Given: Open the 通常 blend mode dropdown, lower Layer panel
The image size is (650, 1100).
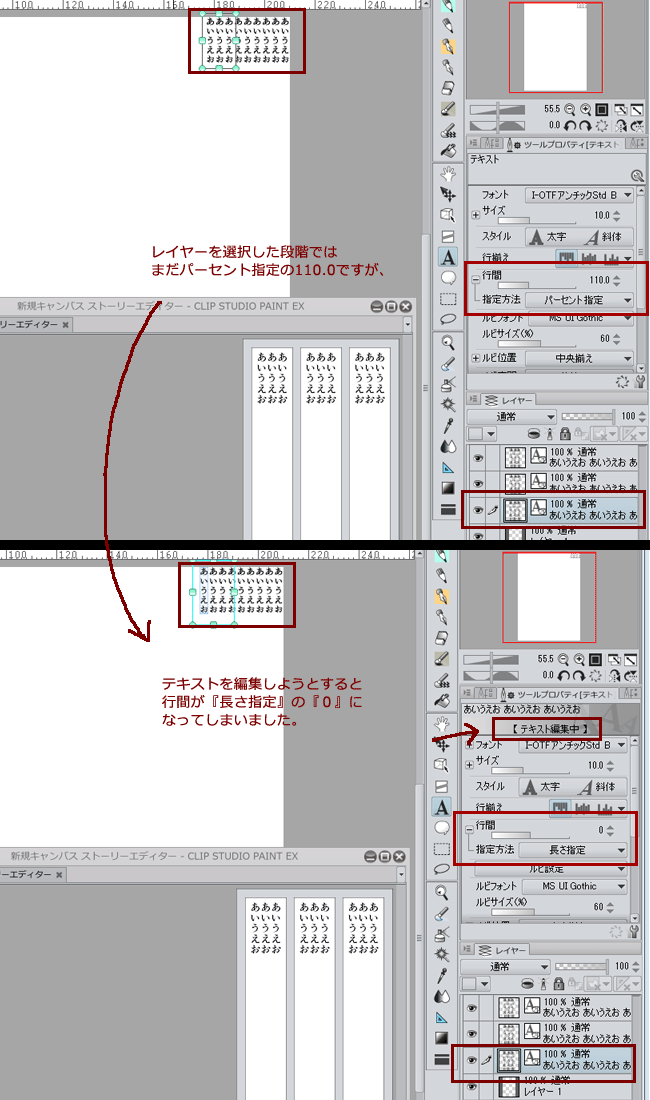Looking at the screenshot, I should [506, 967].
